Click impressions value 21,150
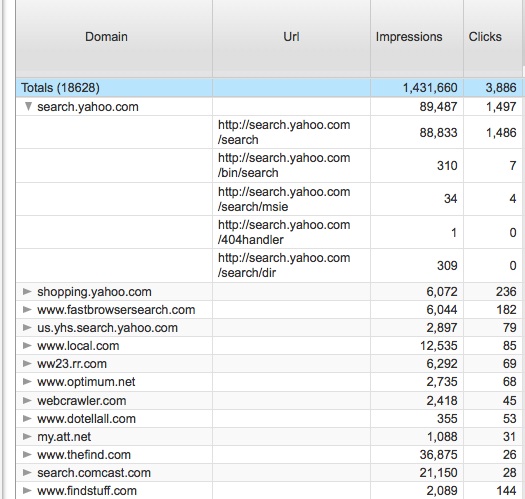 438,473
